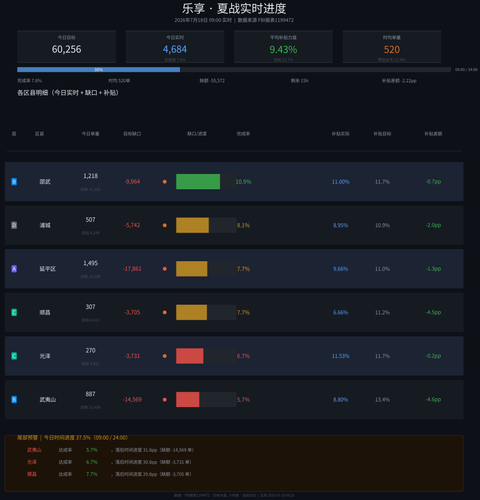
Task: Click 顺昌 subsidy gap -4.5pp
Action: pyautogui.click(x=433, y=312)
